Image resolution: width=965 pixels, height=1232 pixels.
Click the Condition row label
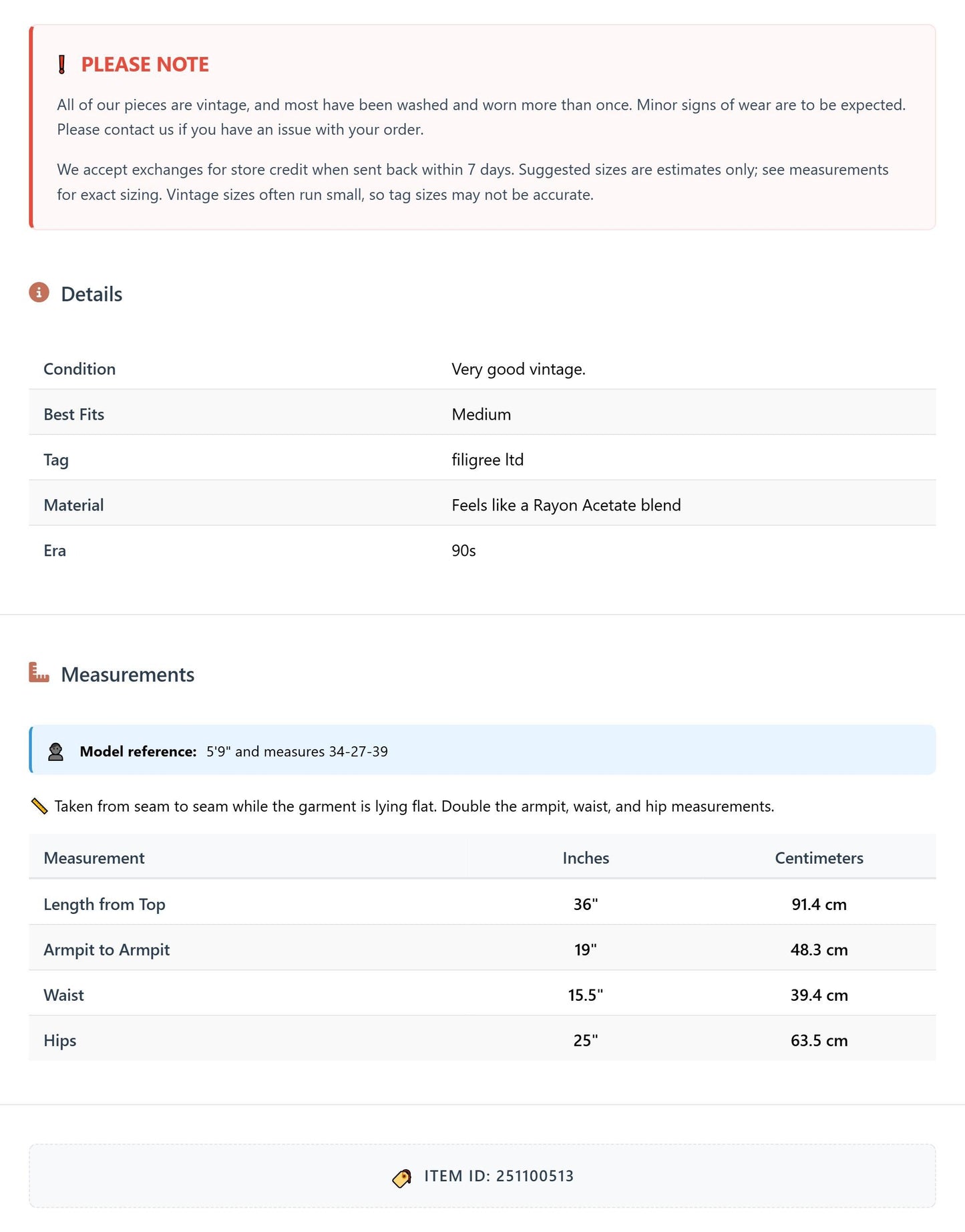click(79, 369)
